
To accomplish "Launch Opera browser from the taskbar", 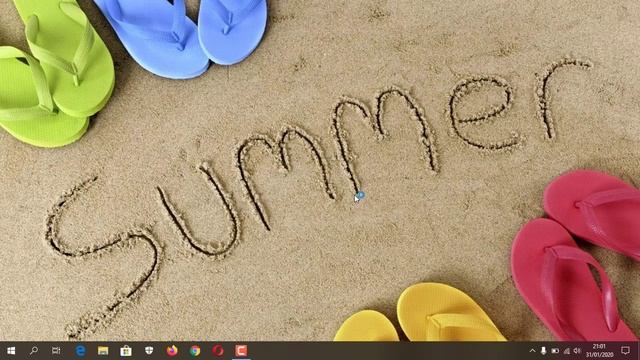I will click(218, 351).
